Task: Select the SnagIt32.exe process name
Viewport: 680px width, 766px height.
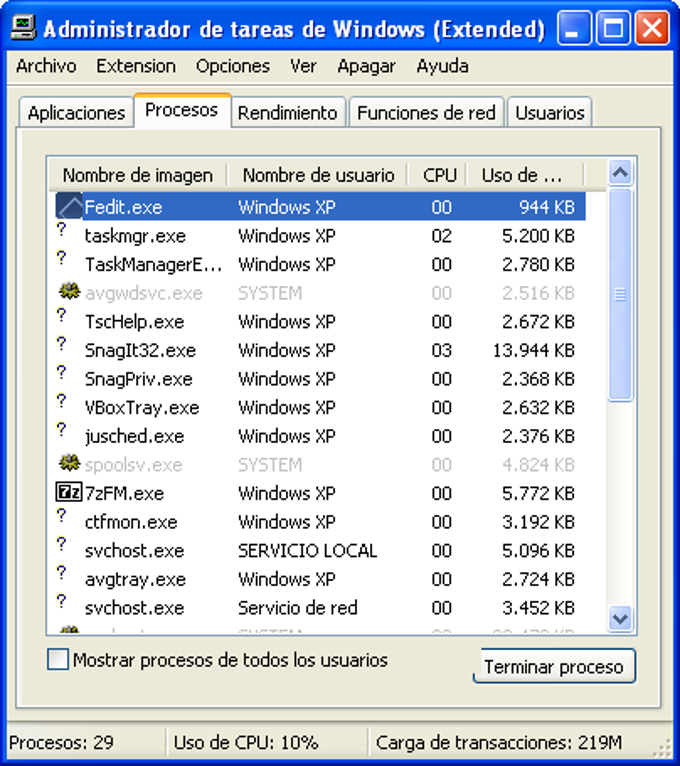Action: pyautogui.click(x=140, y=351)
